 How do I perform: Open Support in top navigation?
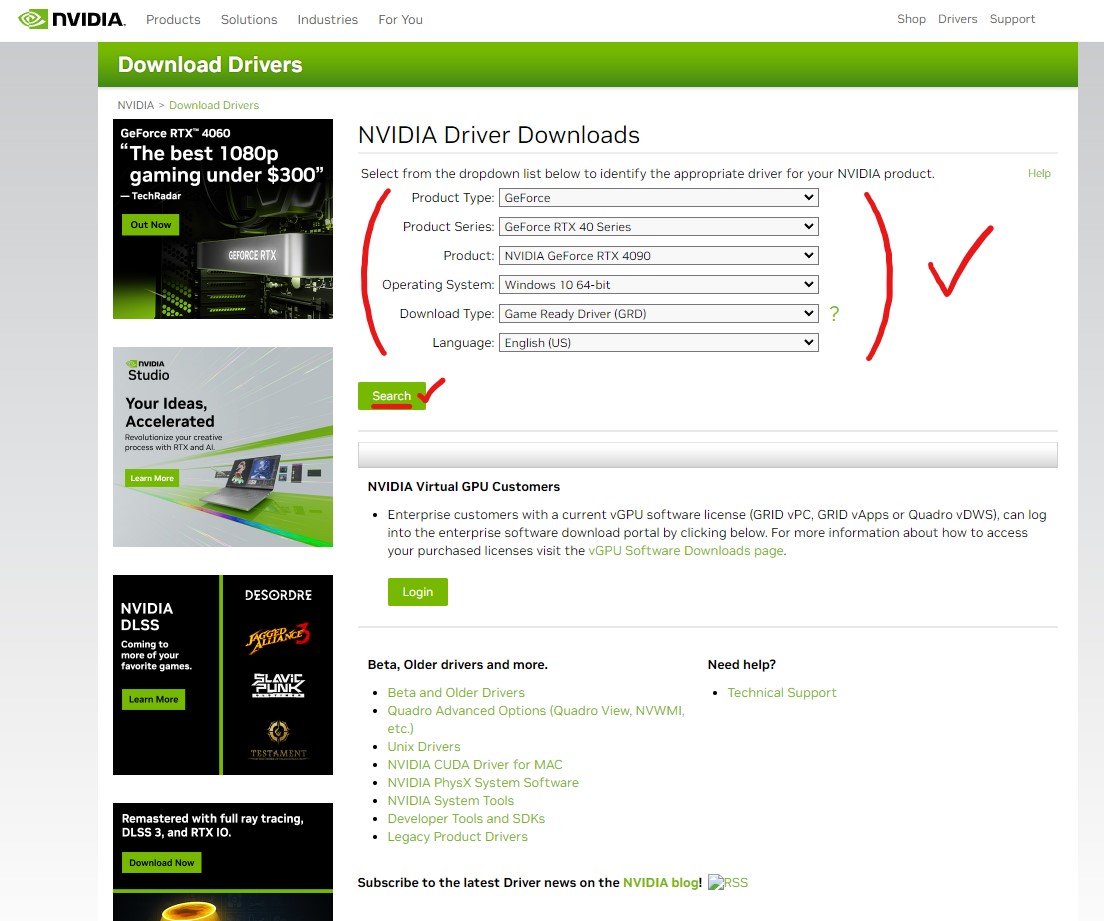pos(1012,19)
